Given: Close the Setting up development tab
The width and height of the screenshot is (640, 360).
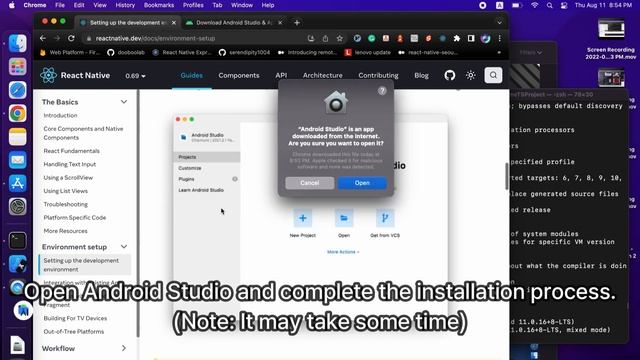Looking at the screenshot, I should [174, 23].
